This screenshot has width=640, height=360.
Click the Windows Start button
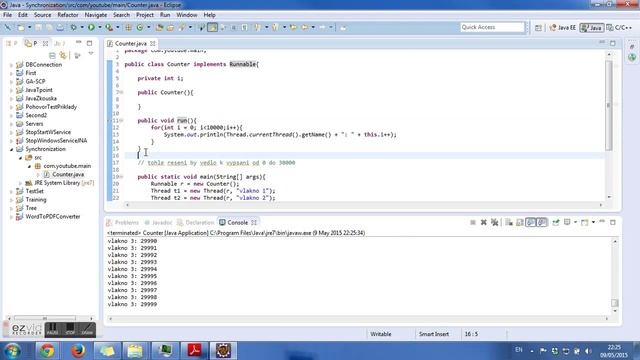[x=12, y=351]
